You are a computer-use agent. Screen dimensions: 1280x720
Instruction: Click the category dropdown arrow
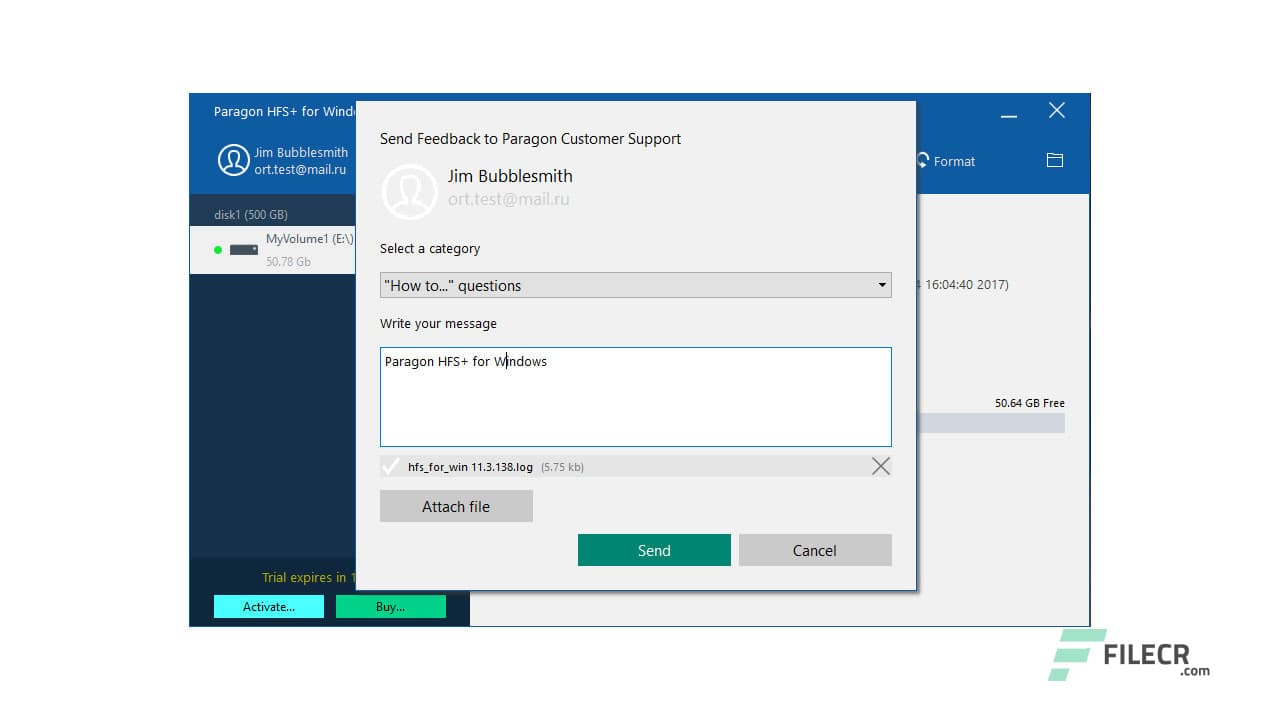pyautogui.click(x=882, y=285)
